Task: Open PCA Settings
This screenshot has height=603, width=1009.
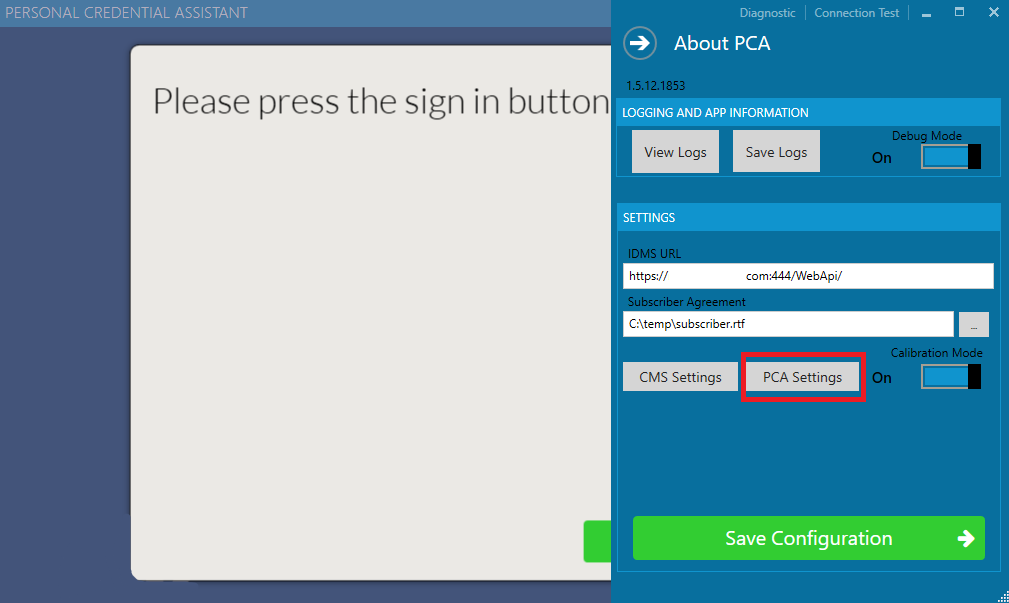Action: tap(802, 377)
